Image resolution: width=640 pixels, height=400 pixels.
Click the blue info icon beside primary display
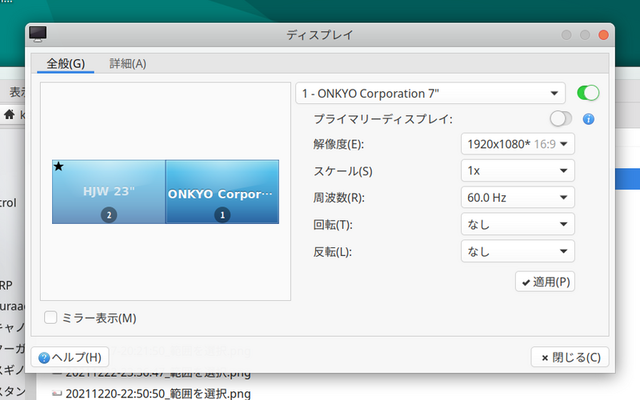click(588, 119)
